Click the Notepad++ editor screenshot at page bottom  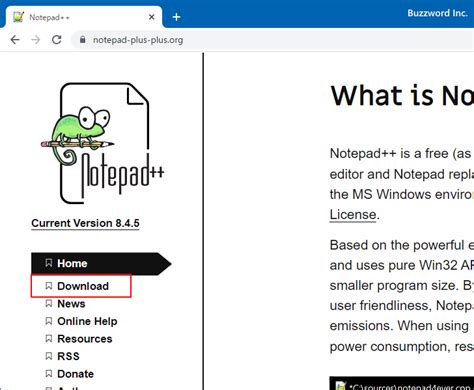402,383
